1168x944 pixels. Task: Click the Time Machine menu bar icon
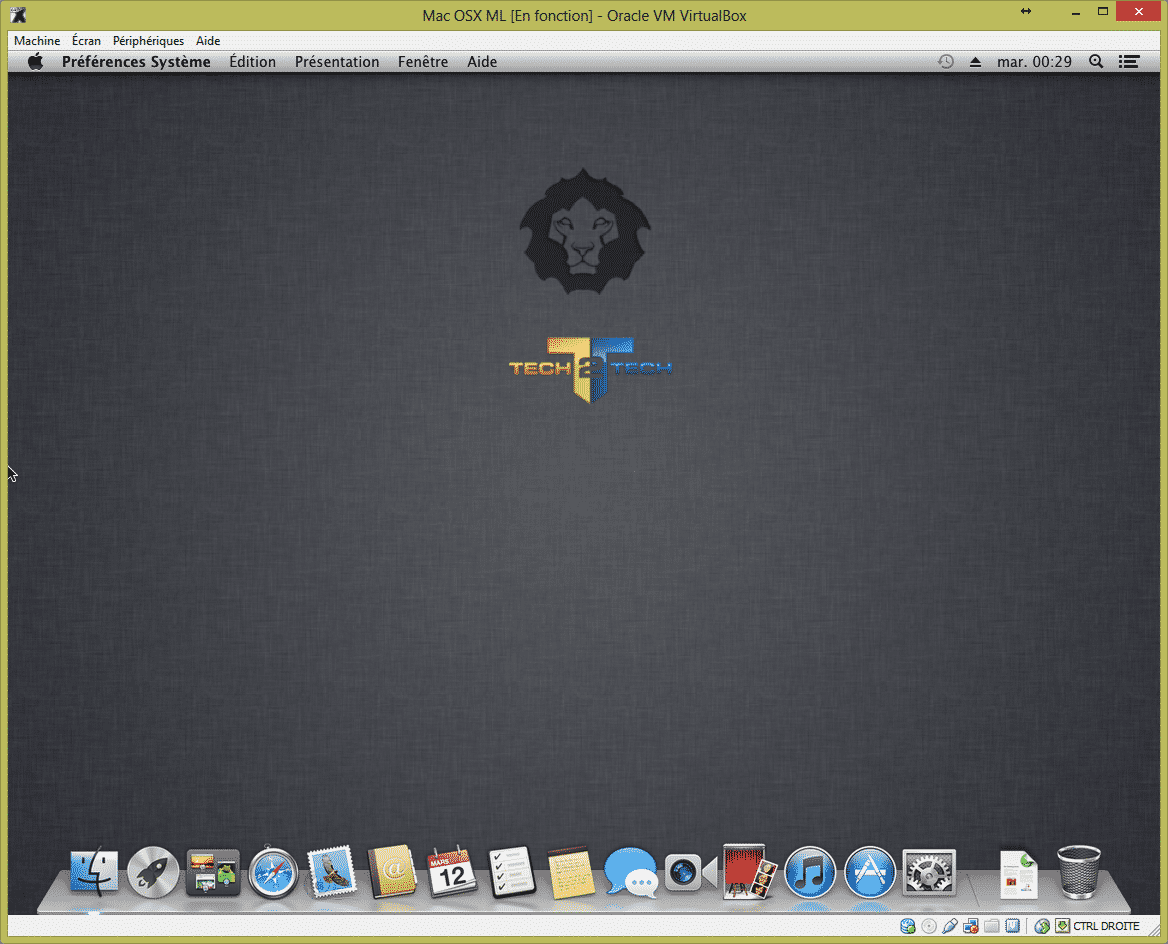(x=945, y=62)
